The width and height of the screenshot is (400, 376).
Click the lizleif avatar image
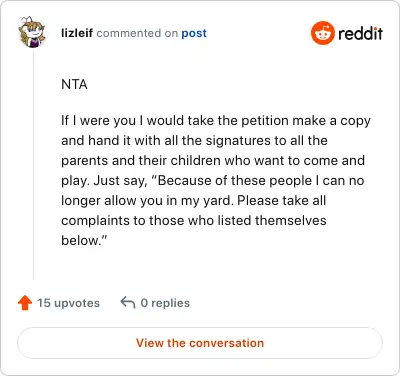click(x=32, y=33)
